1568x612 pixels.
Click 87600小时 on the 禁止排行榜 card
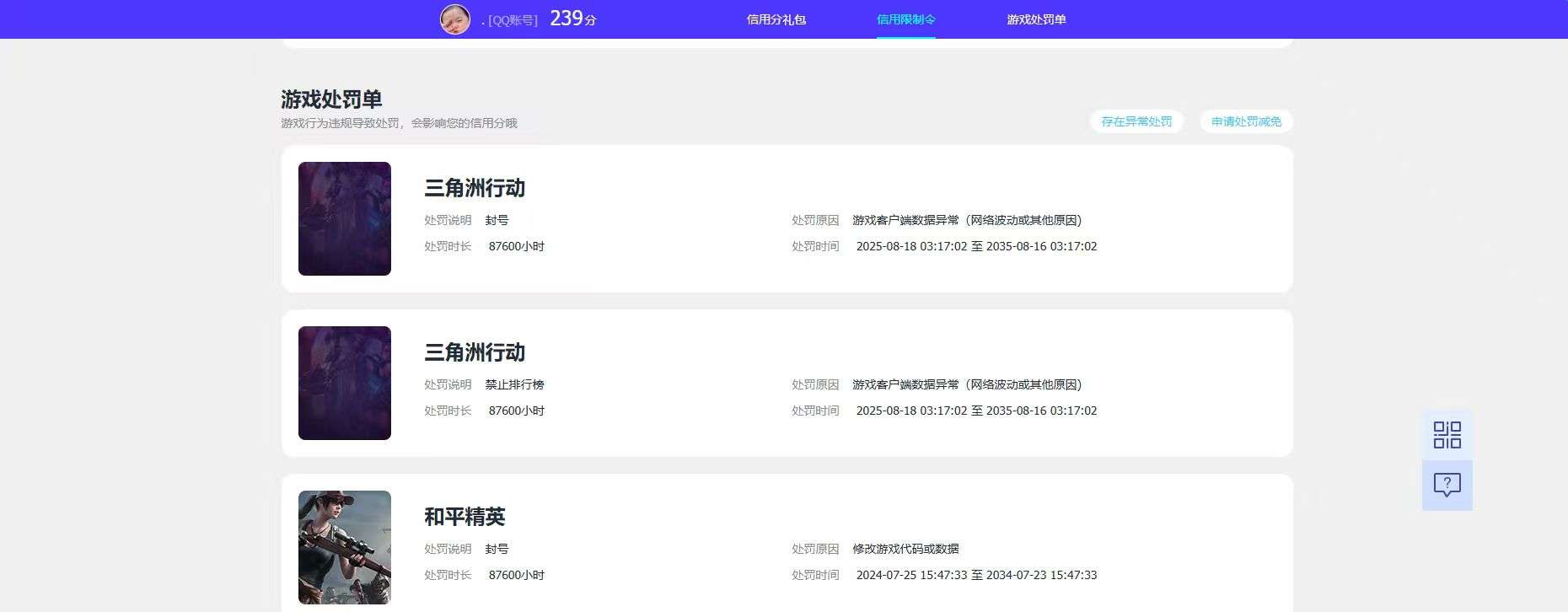[x=517, y=411]
